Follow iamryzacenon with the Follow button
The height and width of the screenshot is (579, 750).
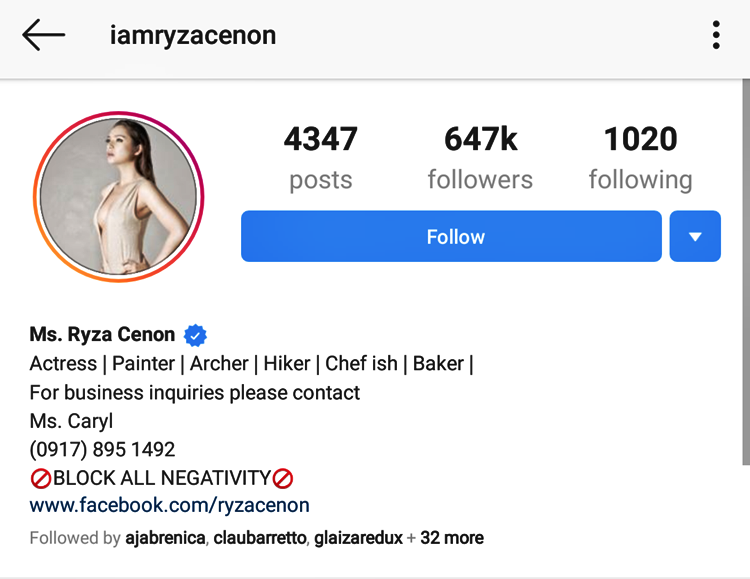coord(451,236)
